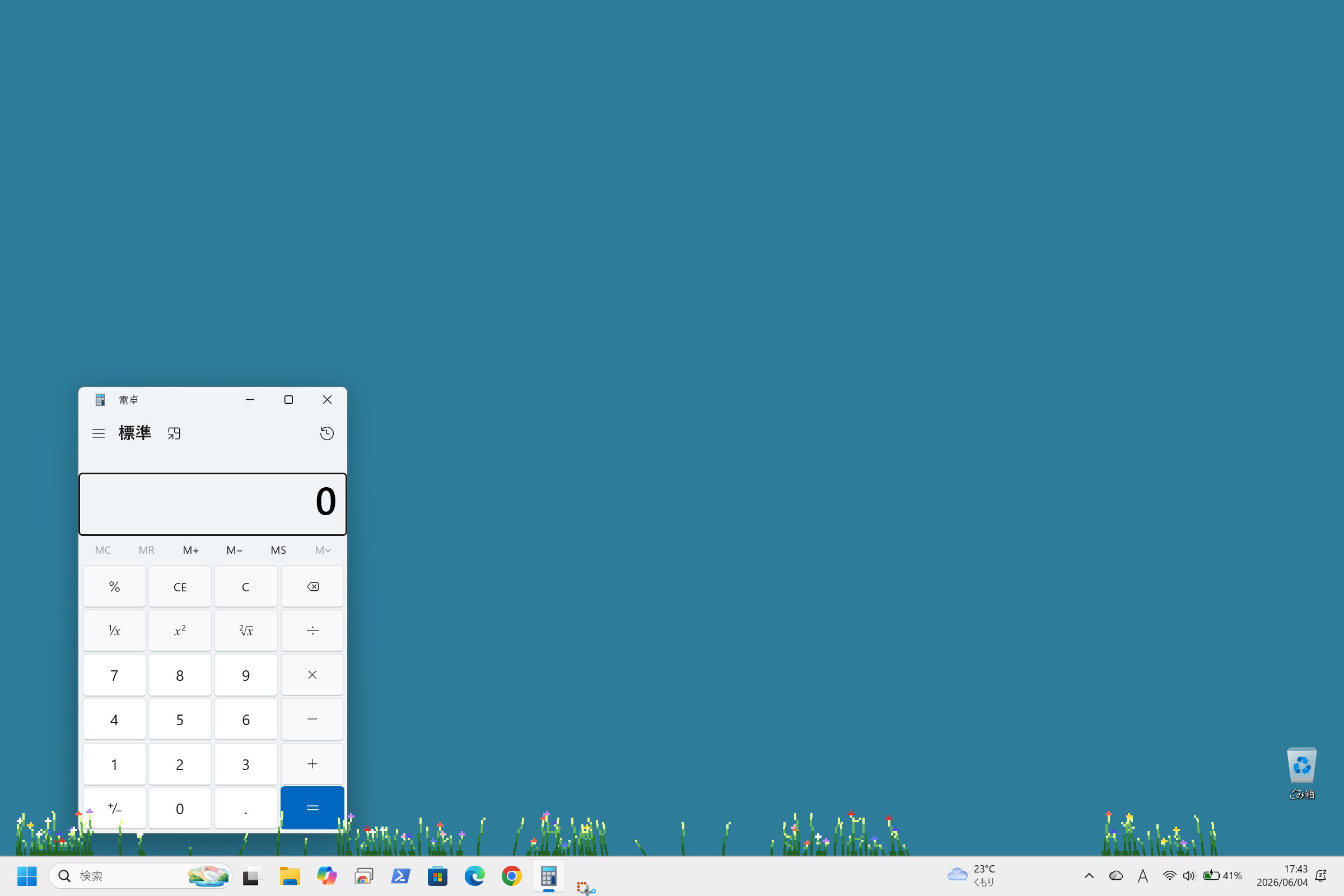This screenshot has height=896, width=1344.
Task: Launch Copilot from the taskbar
Action: [327, 875]
